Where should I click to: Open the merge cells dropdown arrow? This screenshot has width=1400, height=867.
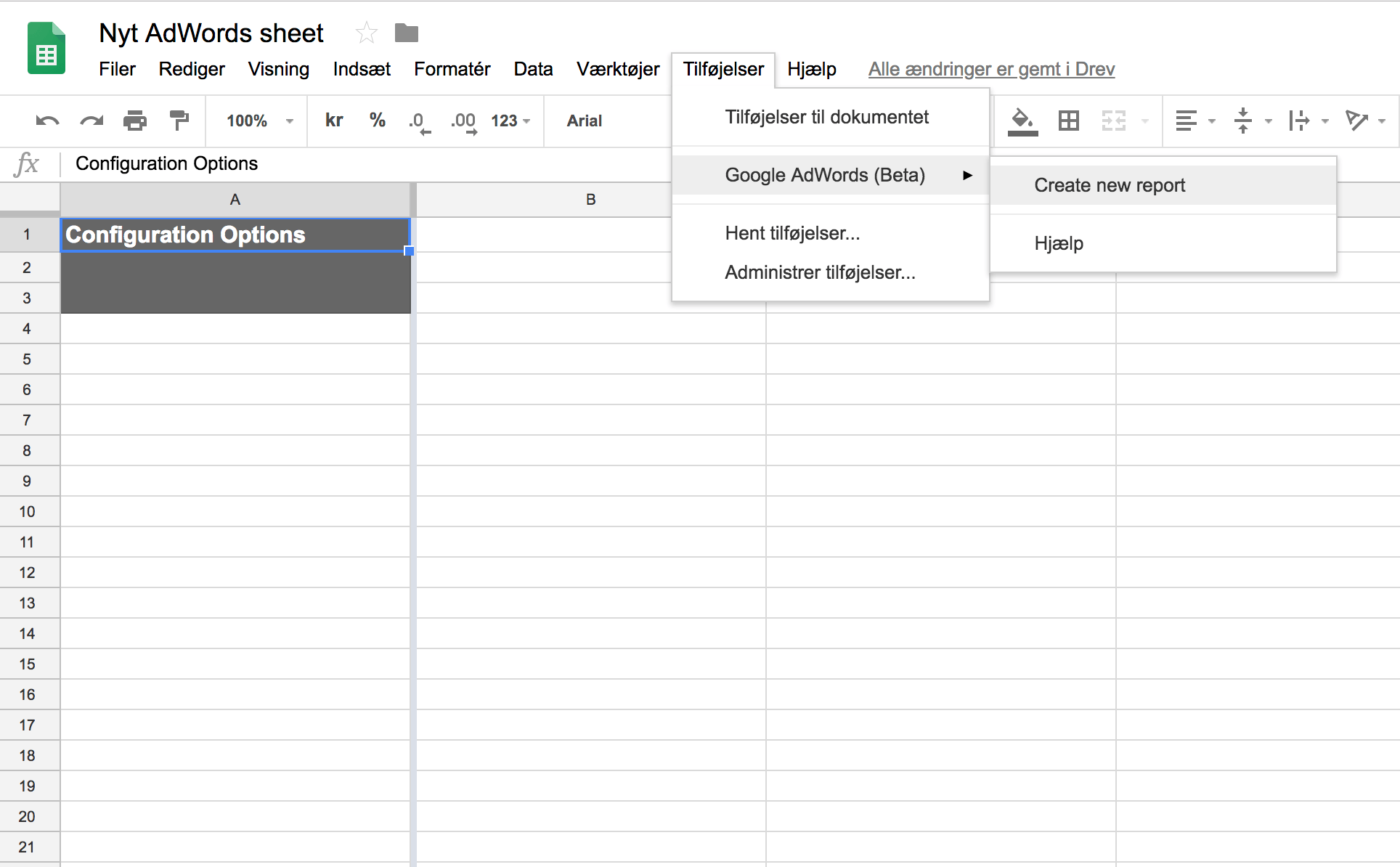(x=1145, y=121)
